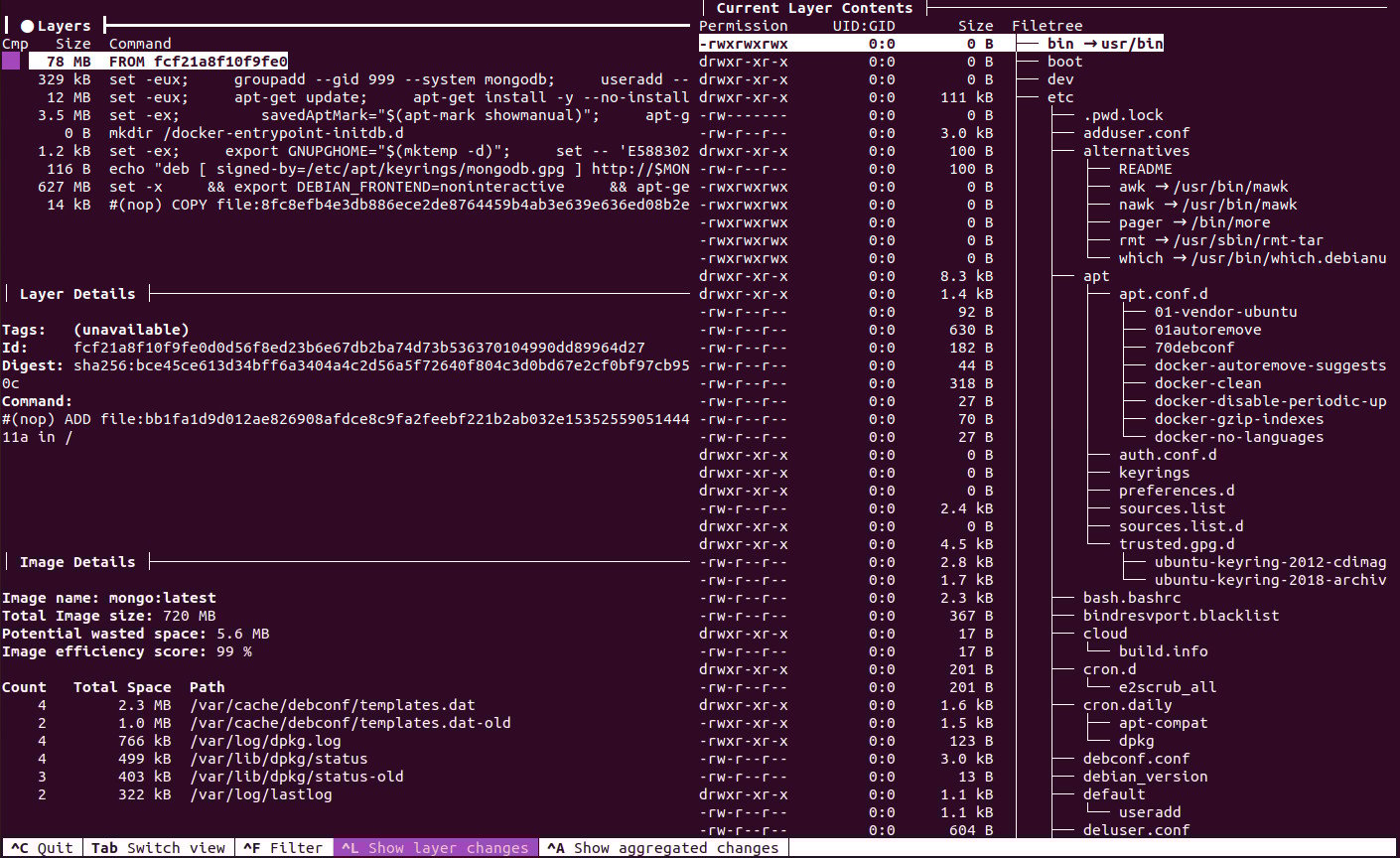
Task: Select the 14 kB COPY file layer
Action: pos(366,205)
